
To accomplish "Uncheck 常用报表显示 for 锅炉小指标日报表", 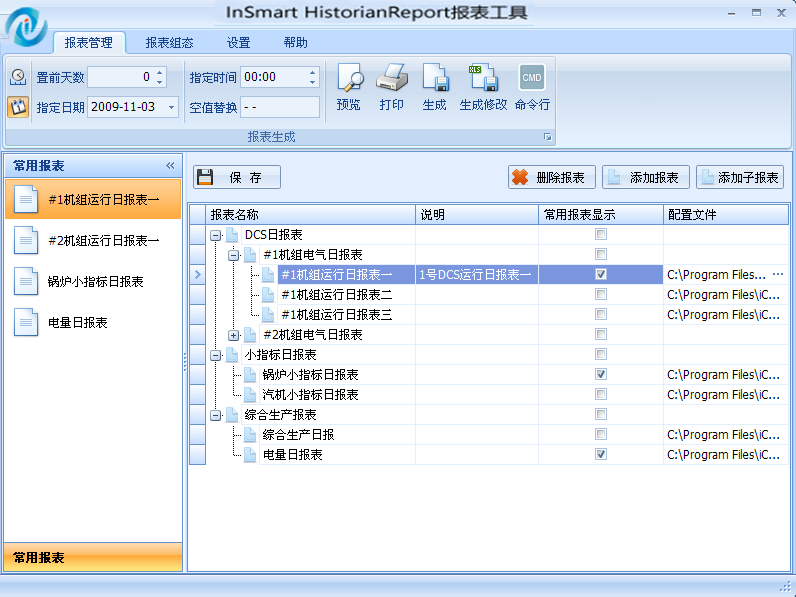I will [x=601, y=375].
